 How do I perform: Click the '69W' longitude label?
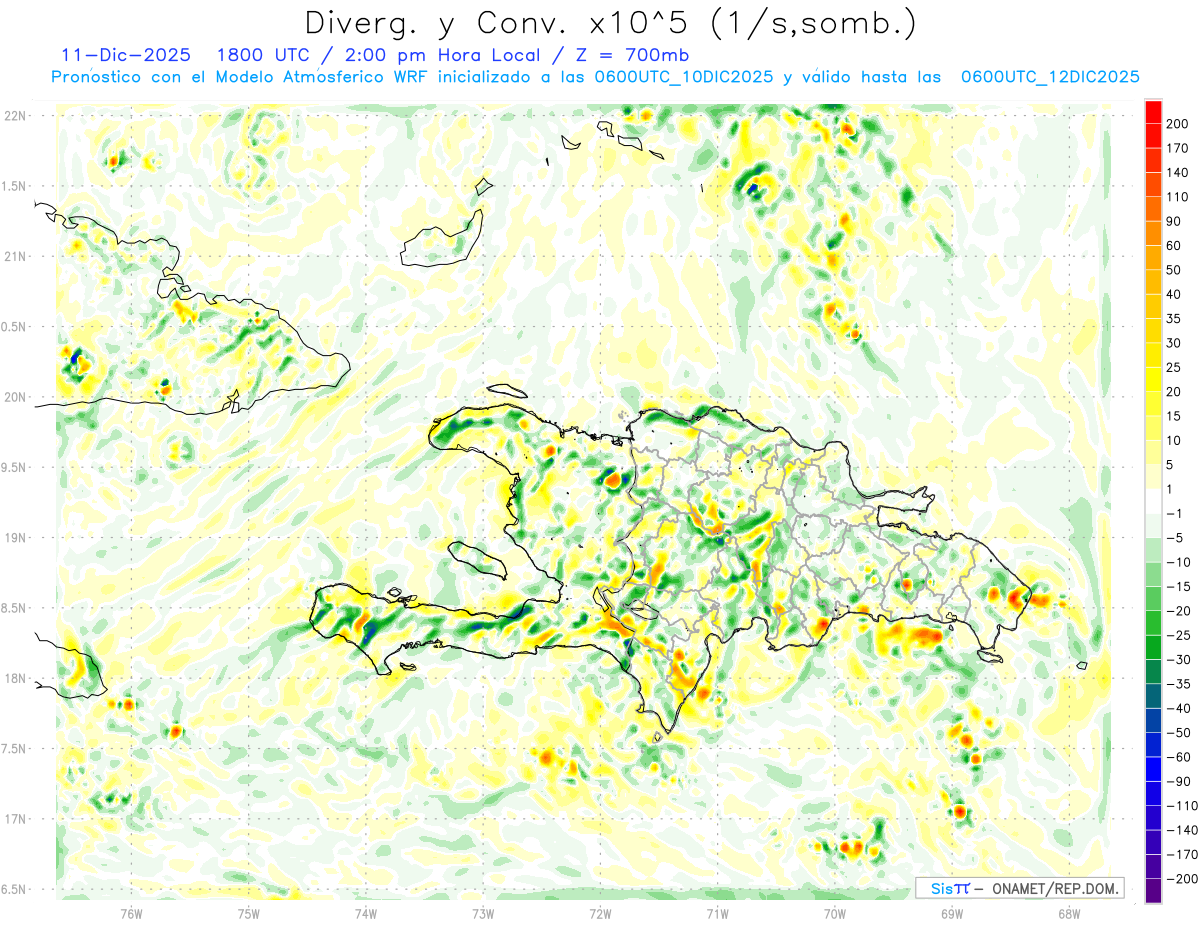[952, 913]
